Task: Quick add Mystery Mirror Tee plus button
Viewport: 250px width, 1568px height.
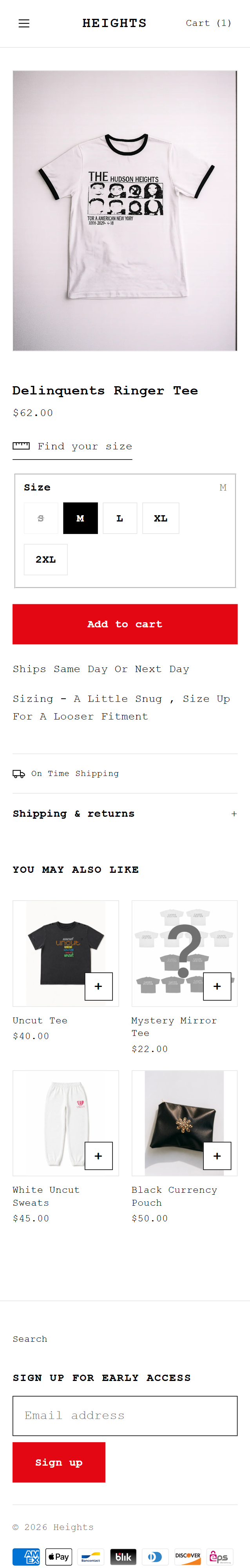Action: point(217,985)
